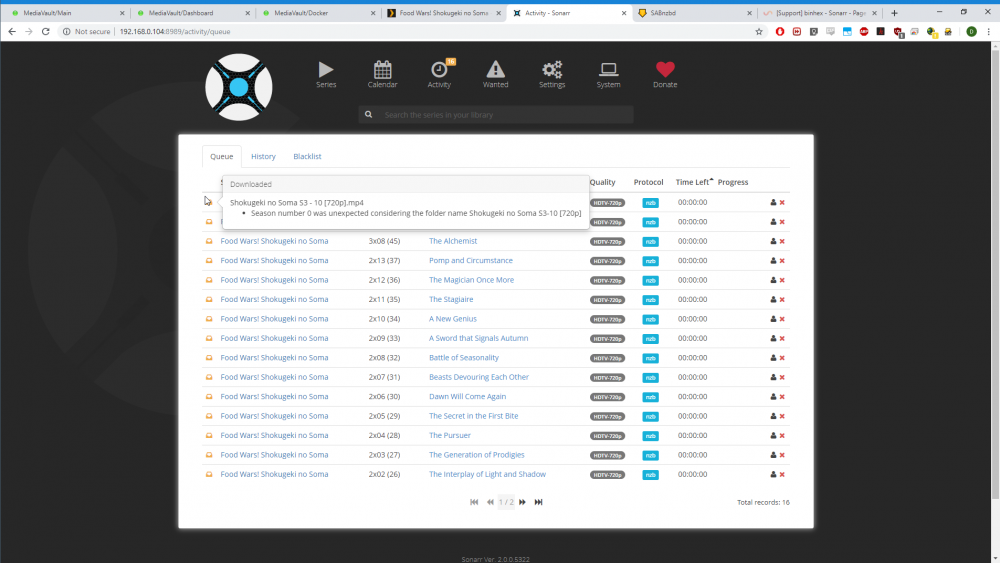Viewport: 1000px width, 563px height.
Task: Manual import icon for The Magician Once More
Action: pyautogui.click(x=773, y=280)
